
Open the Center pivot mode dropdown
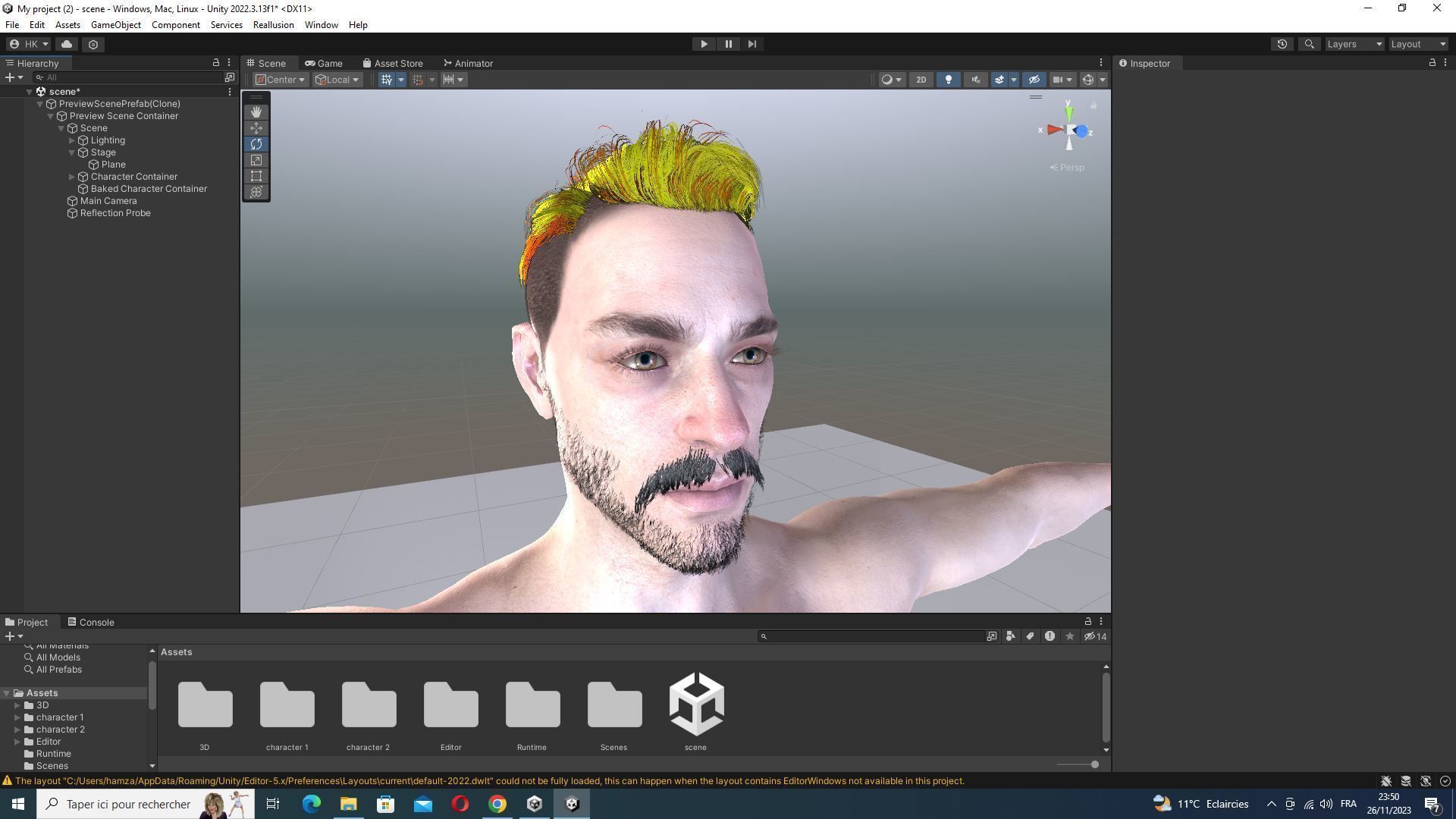(280, 80)
